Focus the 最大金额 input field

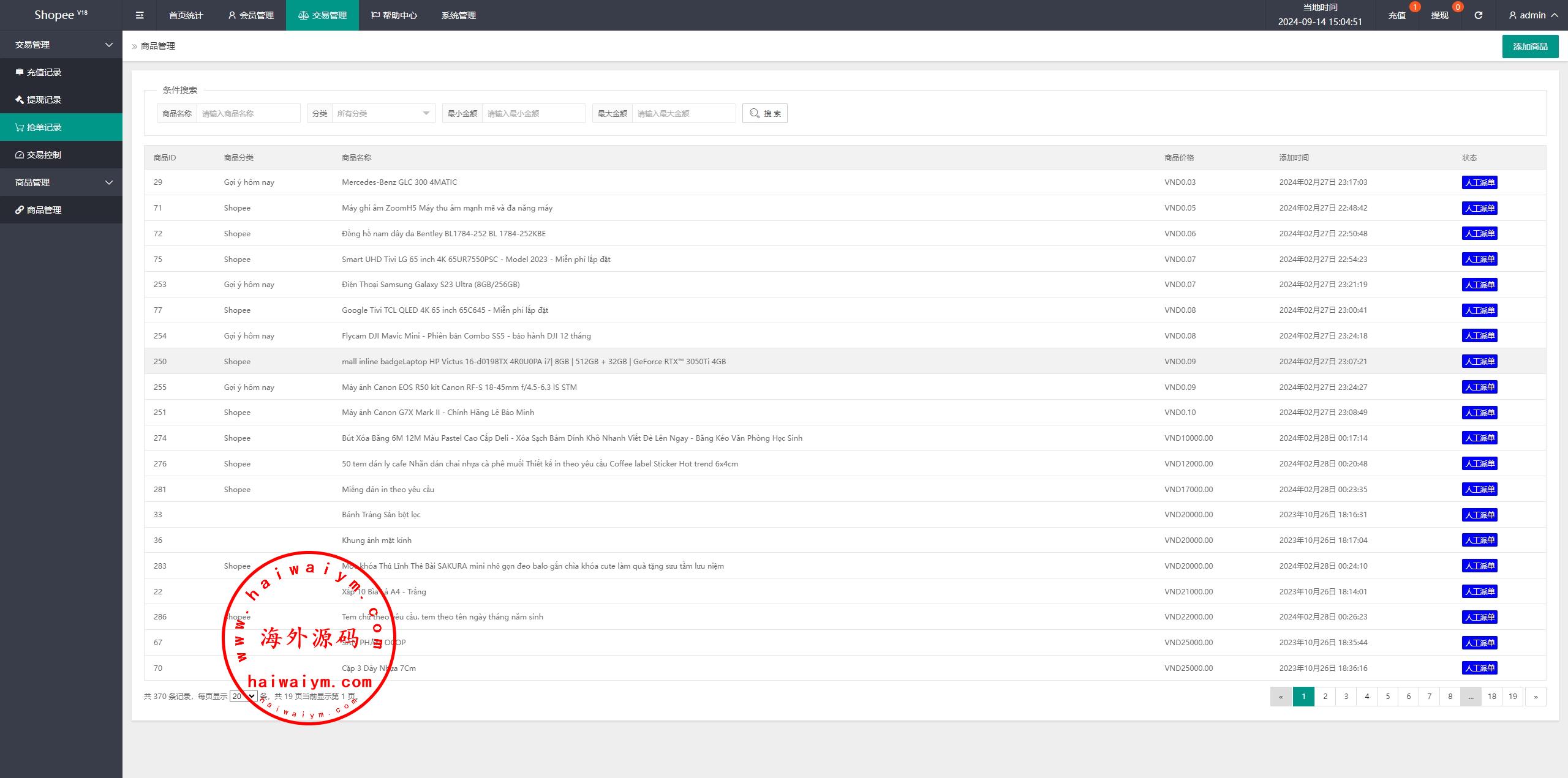point(684,113)
